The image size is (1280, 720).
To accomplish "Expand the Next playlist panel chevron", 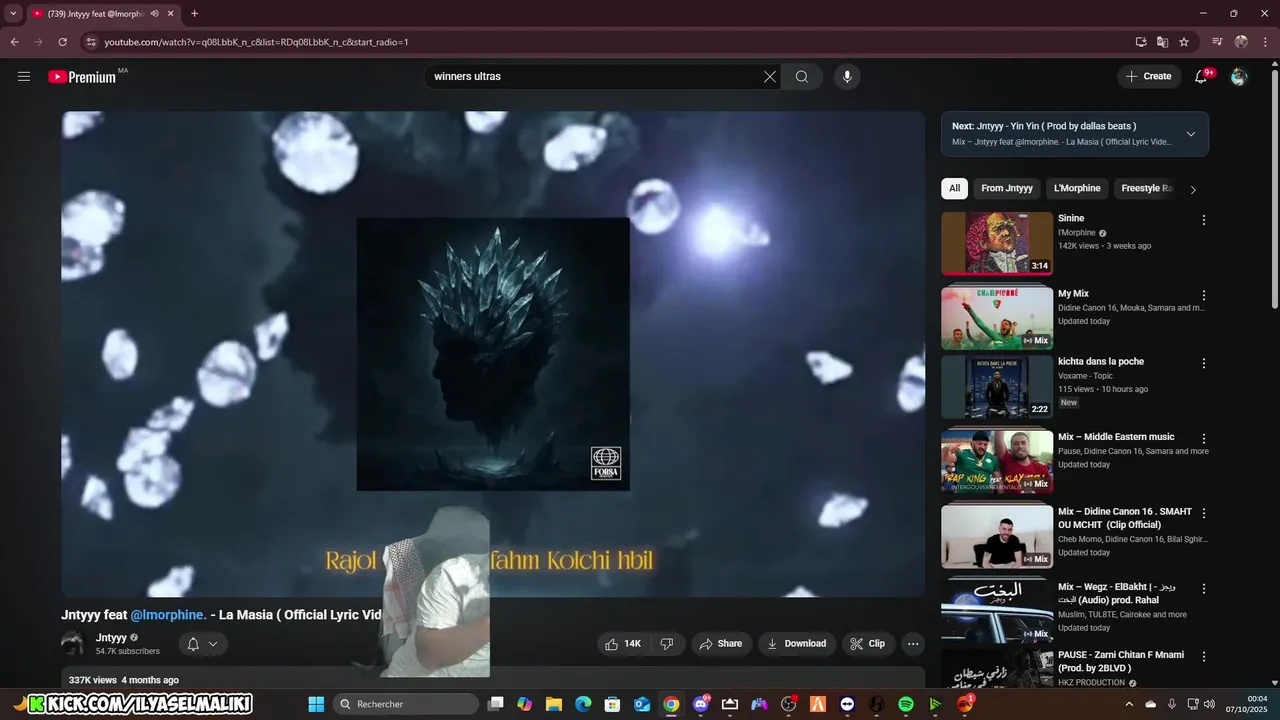I will (x=1191, y=134).
